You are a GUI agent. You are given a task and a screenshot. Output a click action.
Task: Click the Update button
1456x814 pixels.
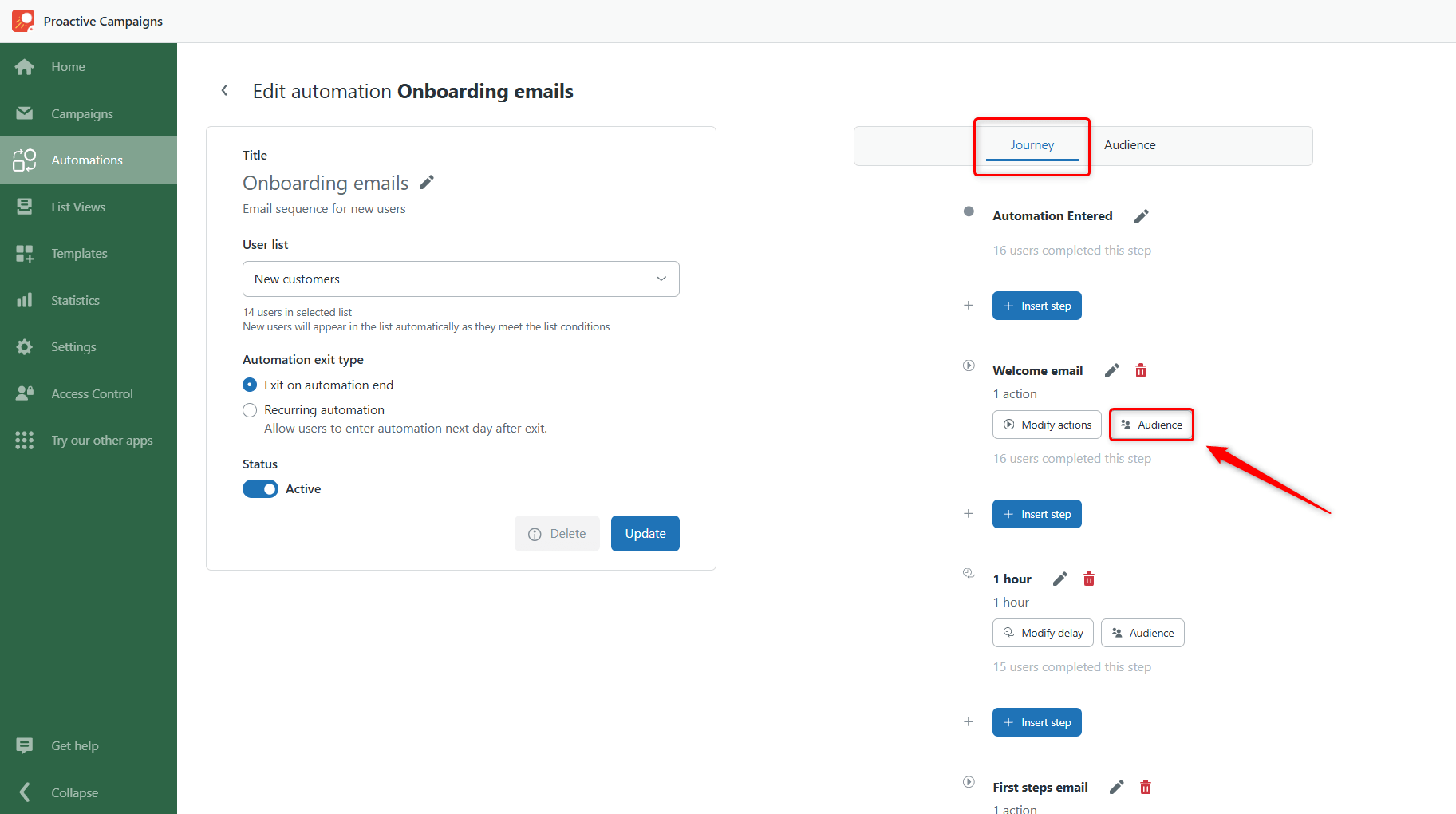645,533
